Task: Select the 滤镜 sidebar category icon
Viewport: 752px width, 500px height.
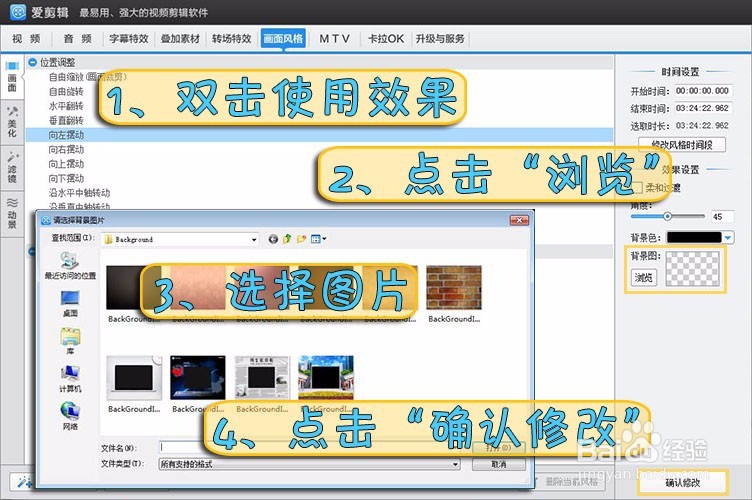Action: tap(12, 167)
